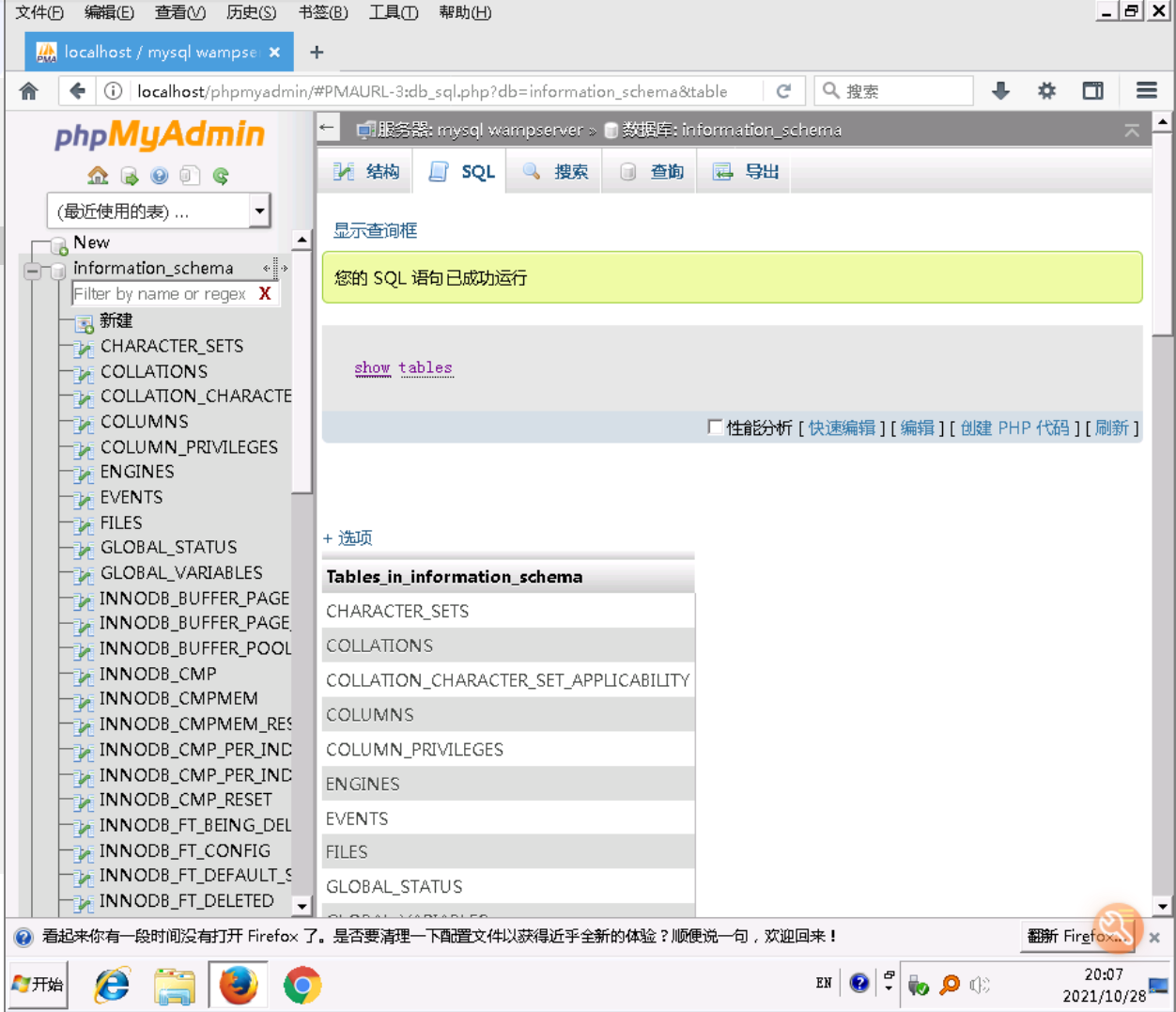The image size is (1176, 1012).
Task: Open Google Chrome from the taskbar
Action: (302, 986)
